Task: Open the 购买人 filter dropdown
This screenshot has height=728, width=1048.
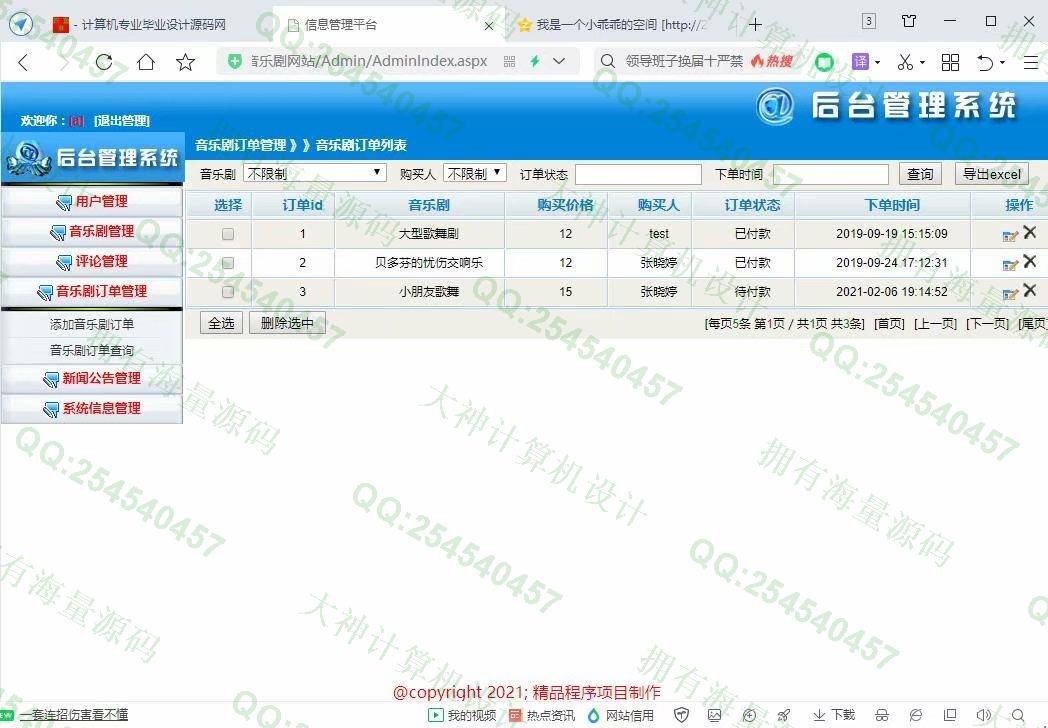Action: [475, 173]
